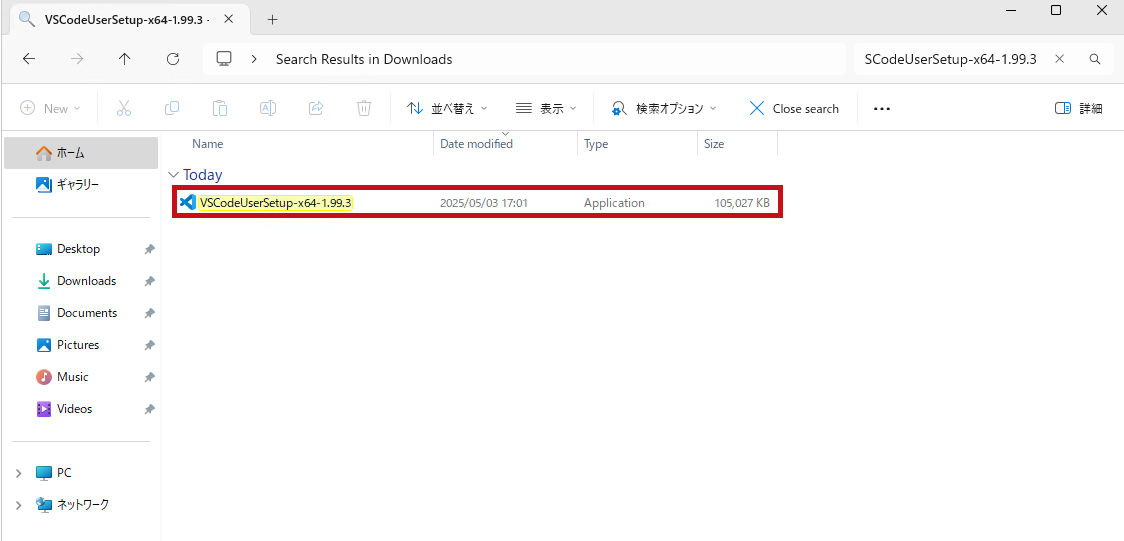Clear the search box text
The width and height of the screenshot is (1124, 541).
(x=1060, y=59)
